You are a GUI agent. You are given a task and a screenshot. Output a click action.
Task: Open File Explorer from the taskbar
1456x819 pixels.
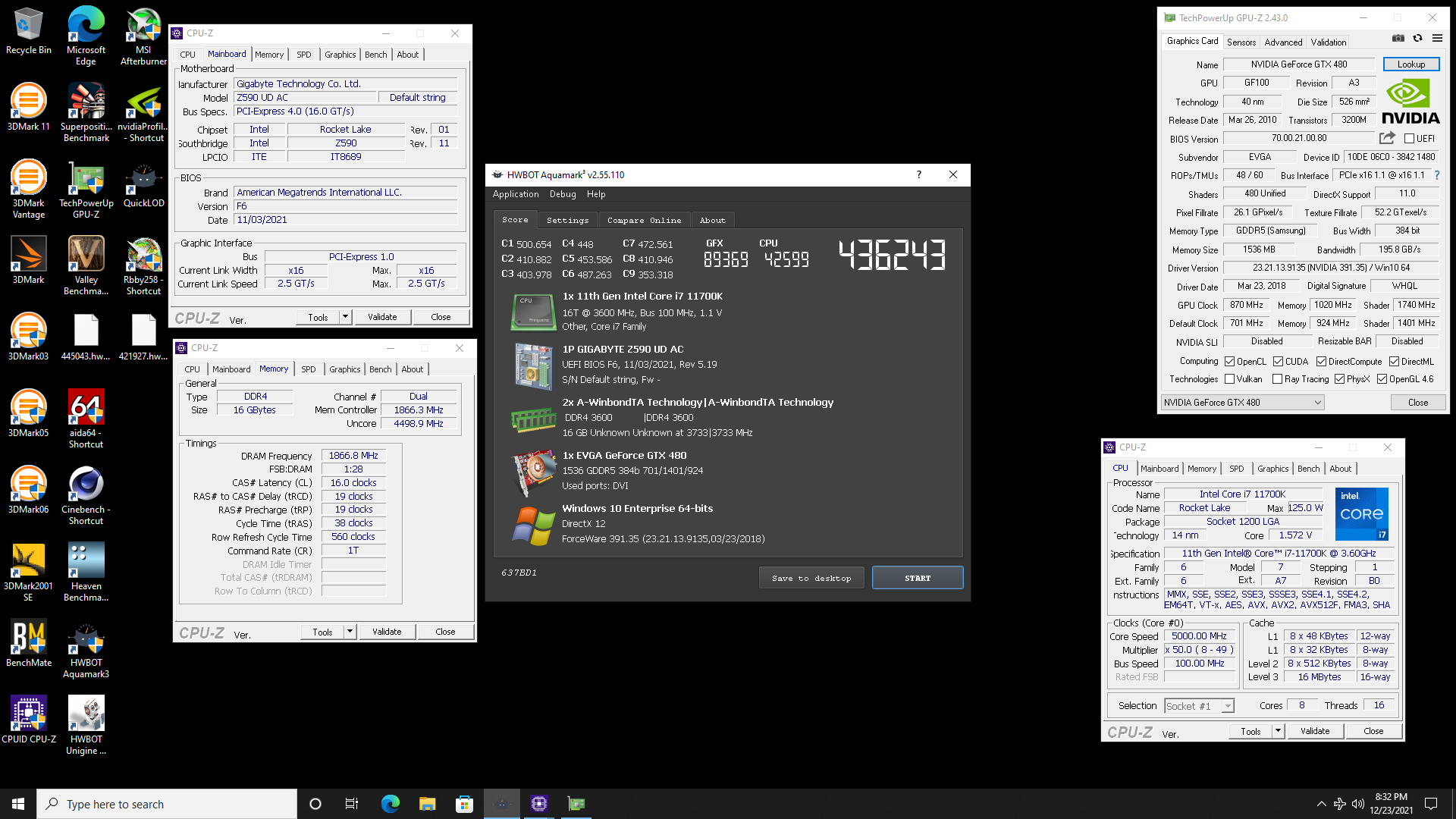point(427,804)
